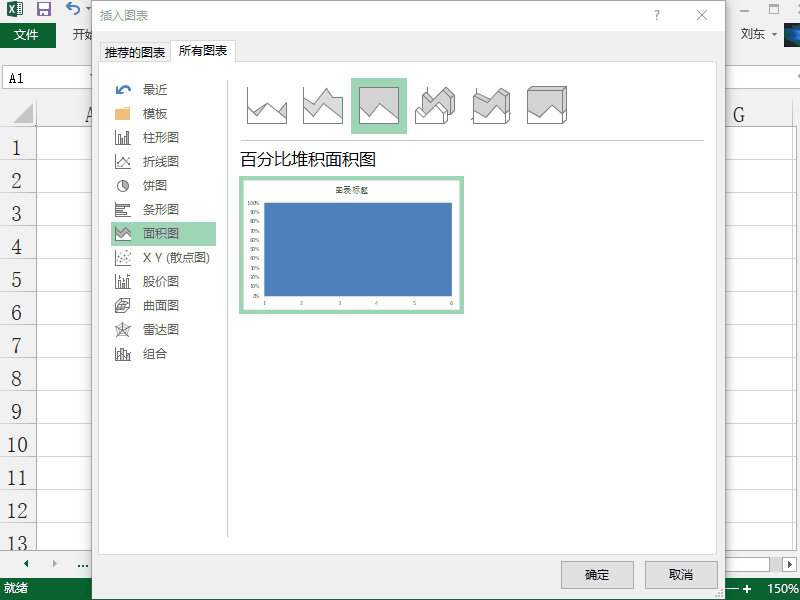Viewport: 800px width, 600px height.
Task: Select the X Y (散点图) scatter category
Action: (x=163, y=258)
